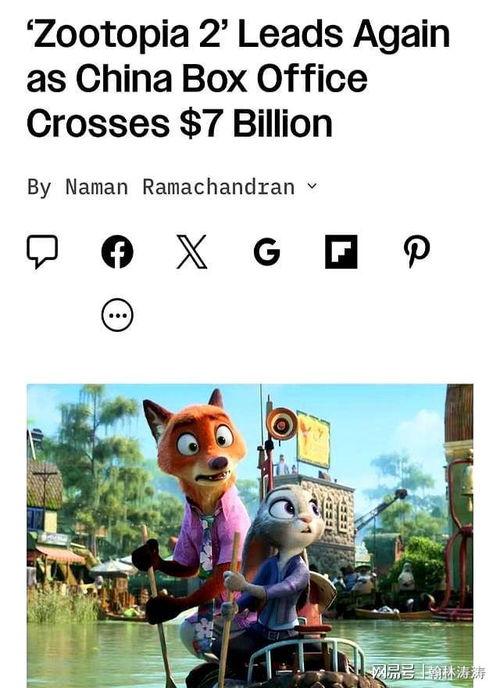Share the article on Facebook

tap(117, 252)
